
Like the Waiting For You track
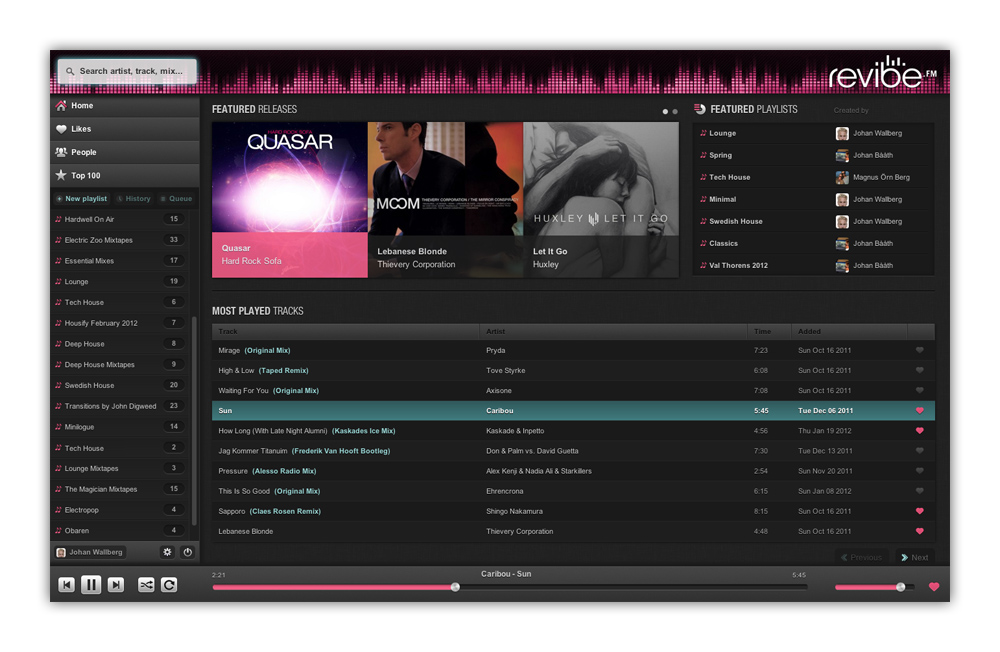pos(920,390)
